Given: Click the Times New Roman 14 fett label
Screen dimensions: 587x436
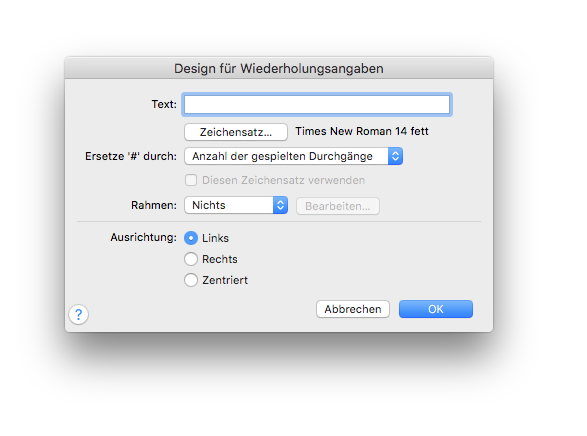Looking at the screenshot, I should [x=362, y=131].
